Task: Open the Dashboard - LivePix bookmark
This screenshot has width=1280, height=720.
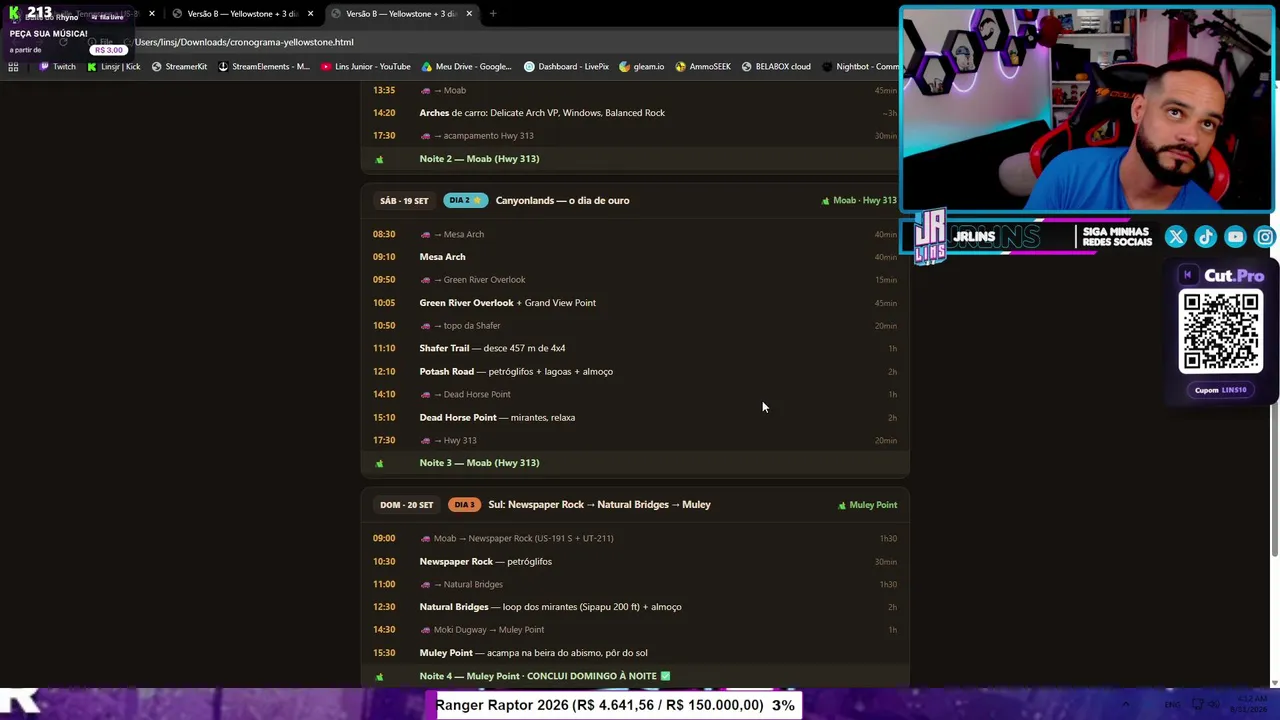Action: pyautogui.click(x=566, y=67)
